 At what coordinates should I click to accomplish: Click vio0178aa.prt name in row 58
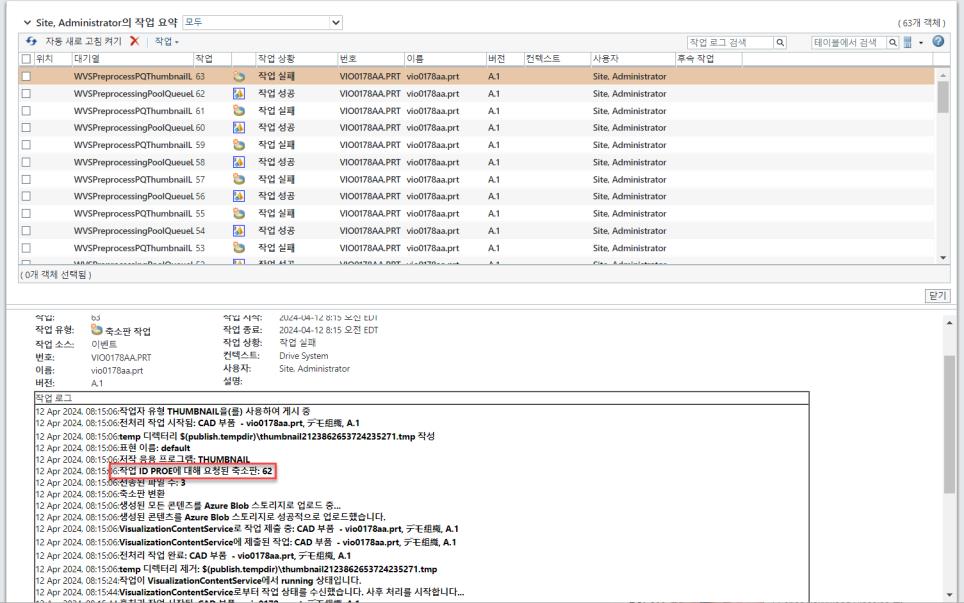pyautogui.click(x=432, y=162)
